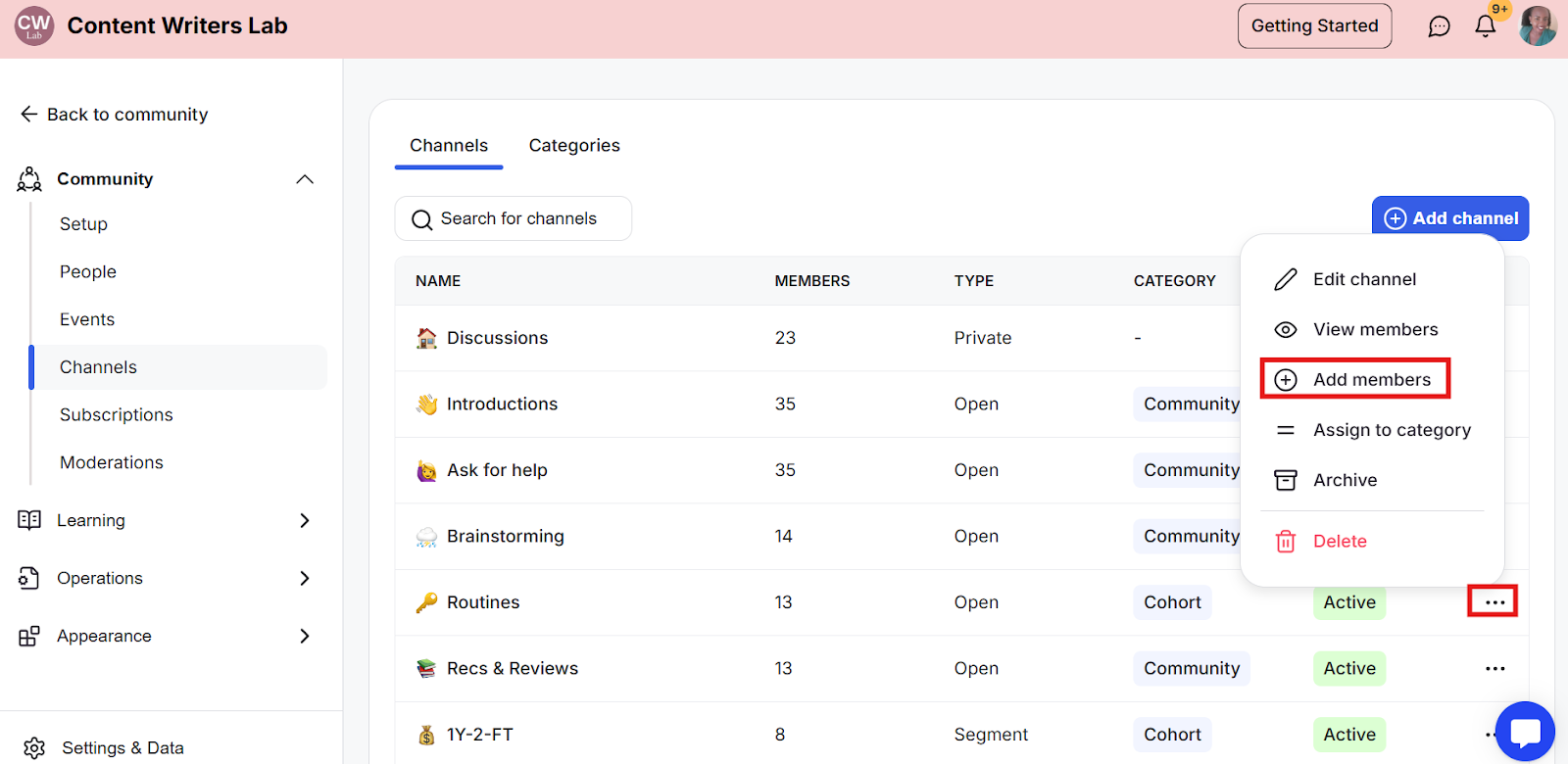Switch to the Categories tab
1568x764 pixels.
(x=574, y=146)
